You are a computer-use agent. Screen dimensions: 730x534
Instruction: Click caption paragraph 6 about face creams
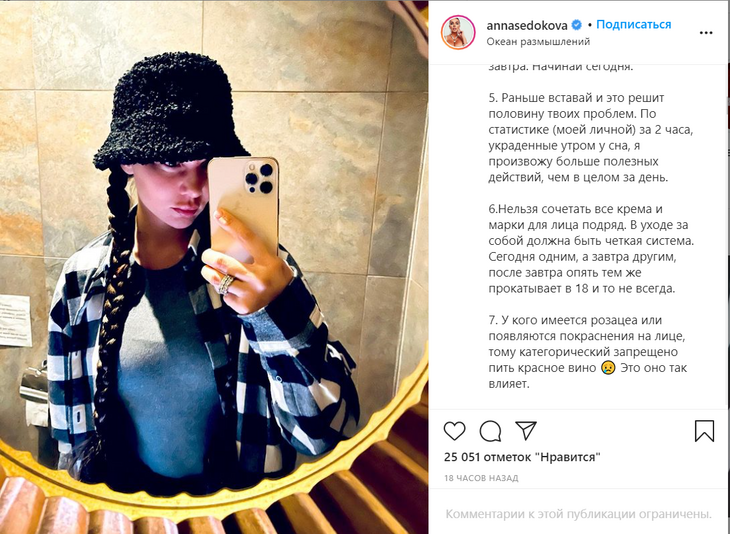pyautogui.click(x=591, y=249)
